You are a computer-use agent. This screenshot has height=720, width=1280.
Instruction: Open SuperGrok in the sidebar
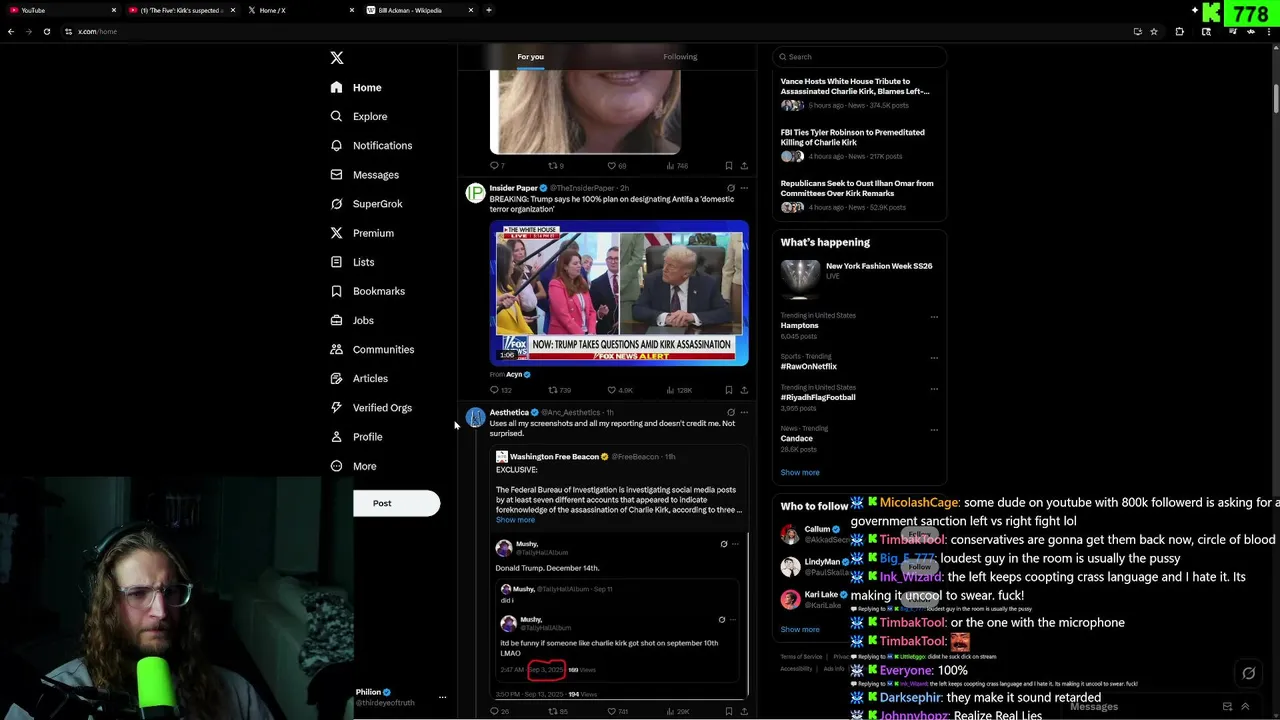pyautogui.click(x=367, y=203)
